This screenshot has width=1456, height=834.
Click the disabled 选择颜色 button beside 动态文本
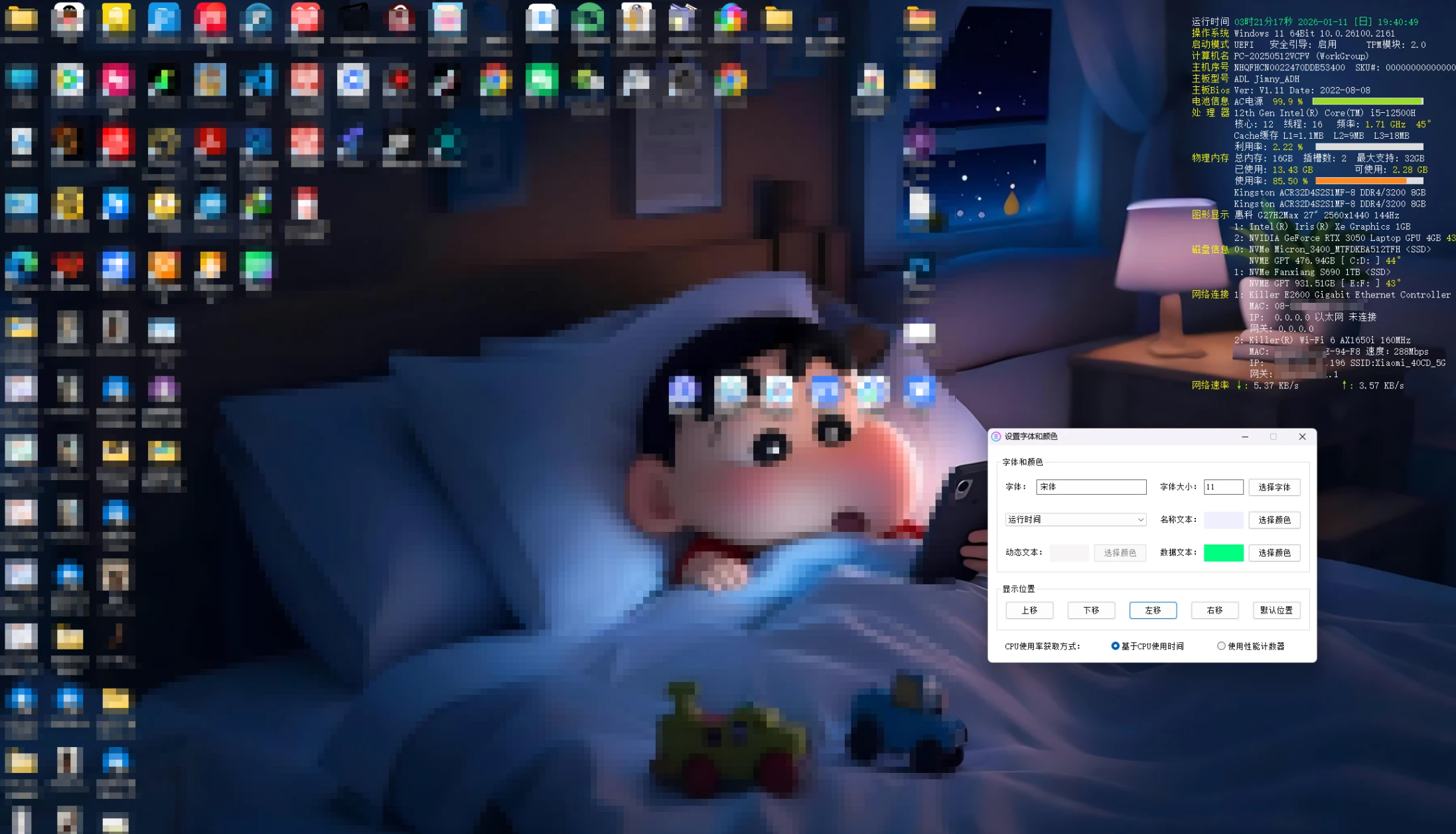(x=1120, y=552)
